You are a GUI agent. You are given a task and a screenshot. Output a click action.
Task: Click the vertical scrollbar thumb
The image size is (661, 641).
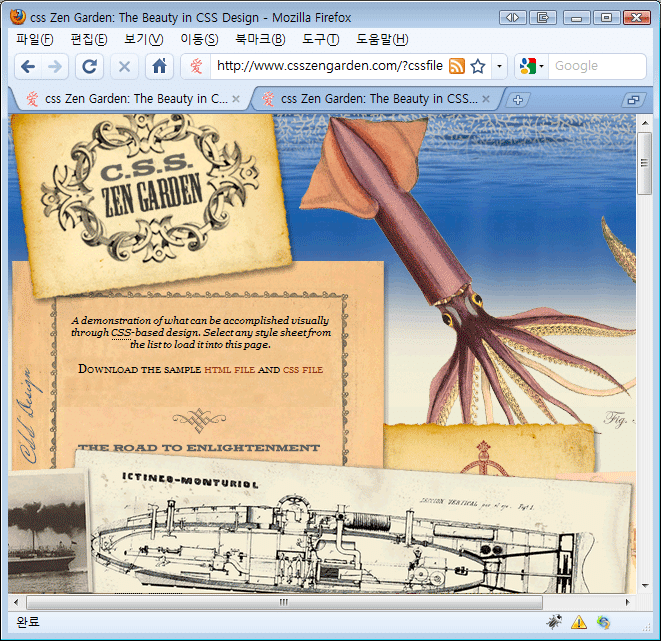645,163
